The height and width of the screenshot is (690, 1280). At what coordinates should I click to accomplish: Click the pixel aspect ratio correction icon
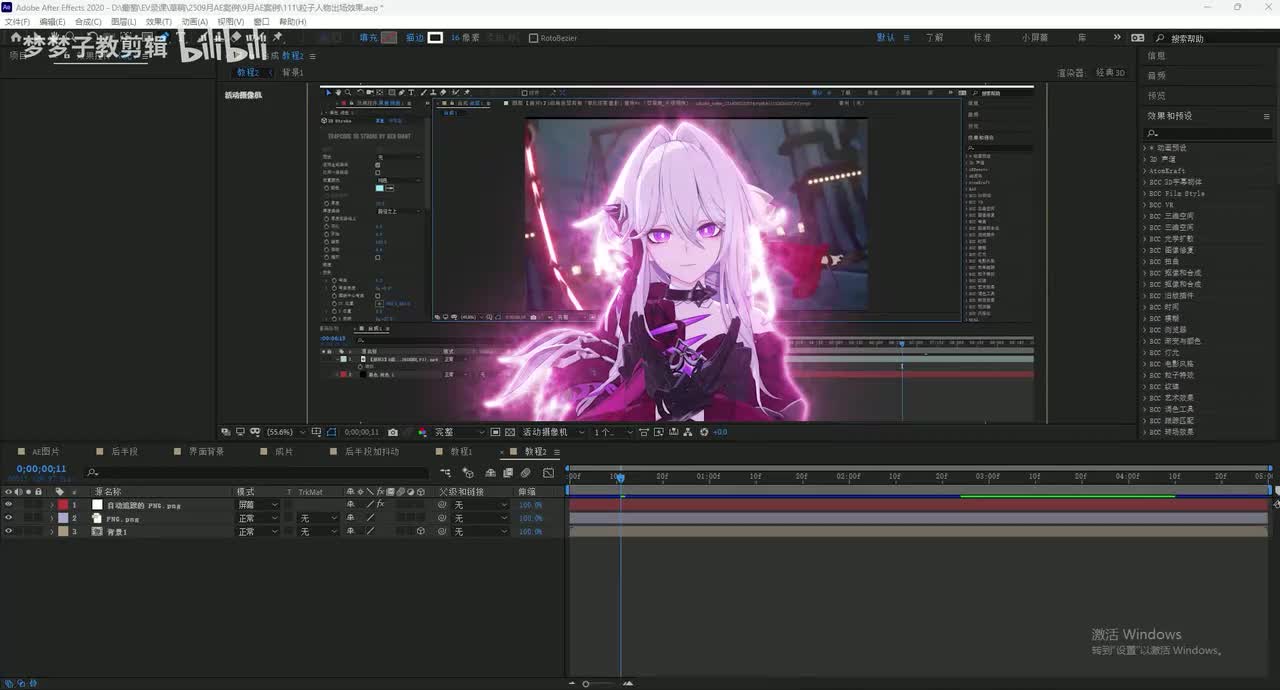coord(643,432)
